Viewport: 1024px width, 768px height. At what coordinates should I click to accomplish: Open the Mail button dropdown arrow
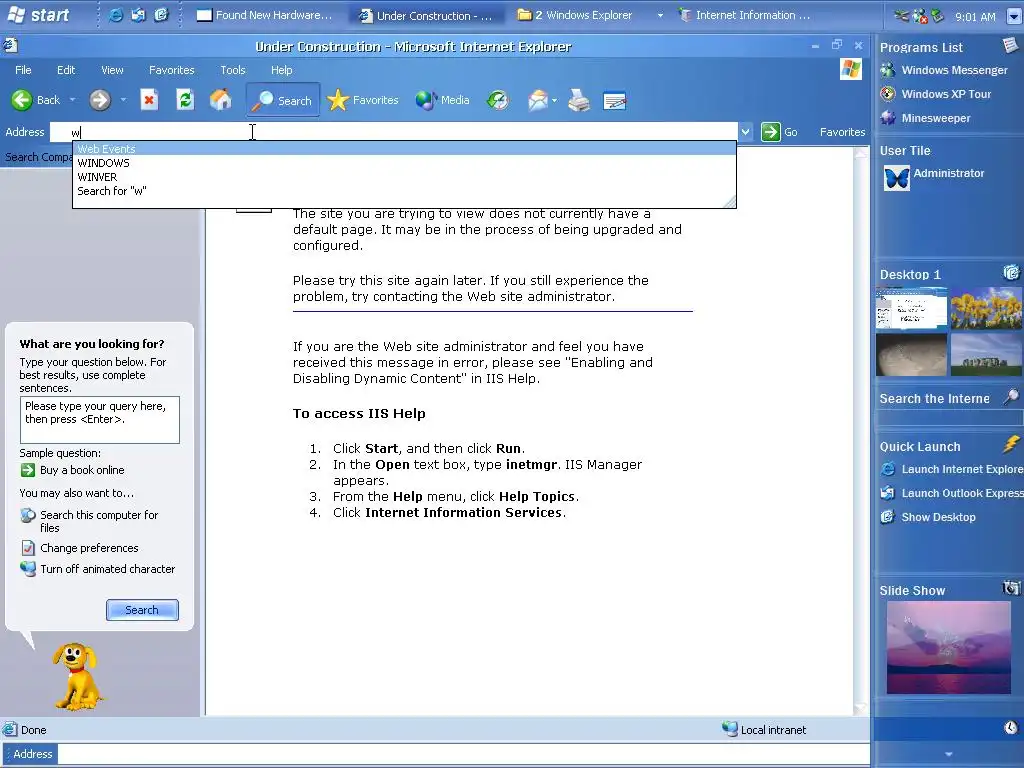(x=554, y=101)
